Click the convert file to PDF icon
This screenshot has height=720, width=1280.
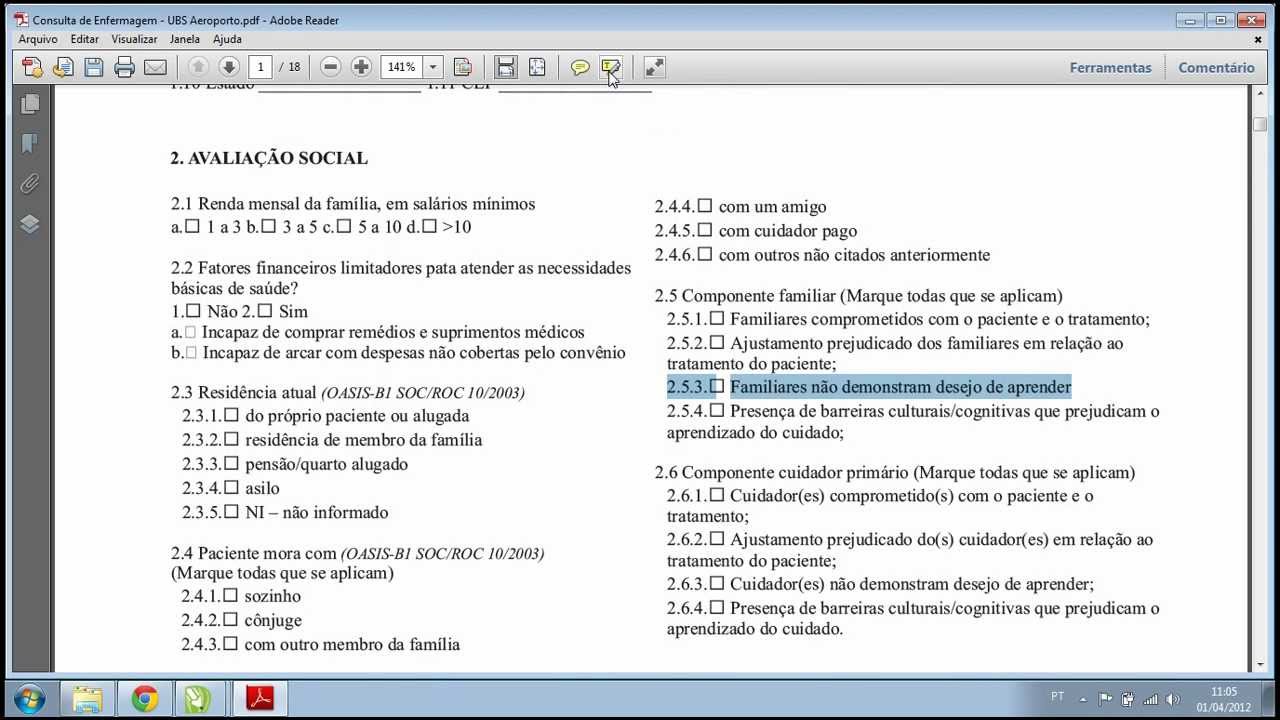point(63,67)
